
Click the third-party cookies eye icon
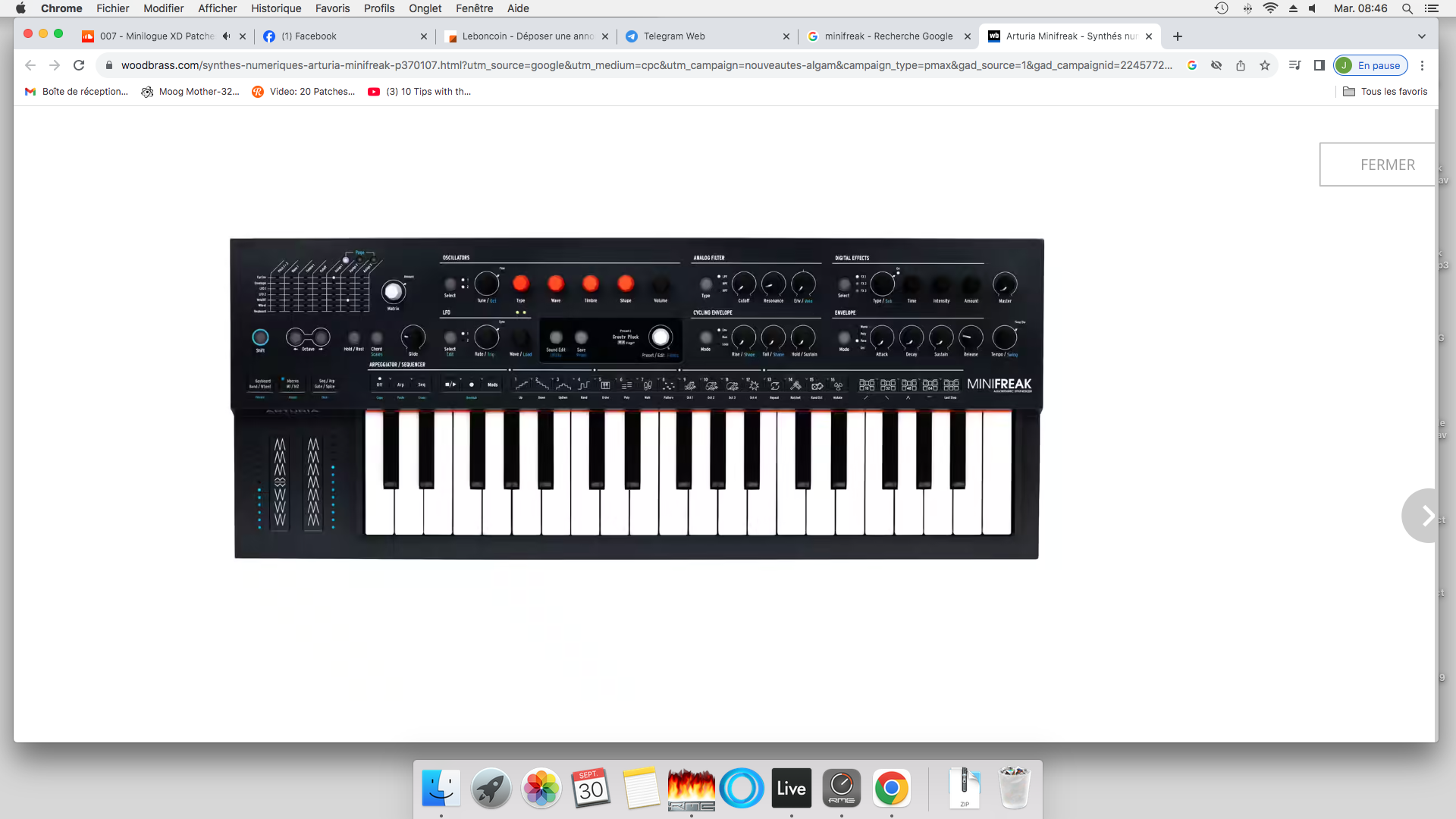[1216, 65]
